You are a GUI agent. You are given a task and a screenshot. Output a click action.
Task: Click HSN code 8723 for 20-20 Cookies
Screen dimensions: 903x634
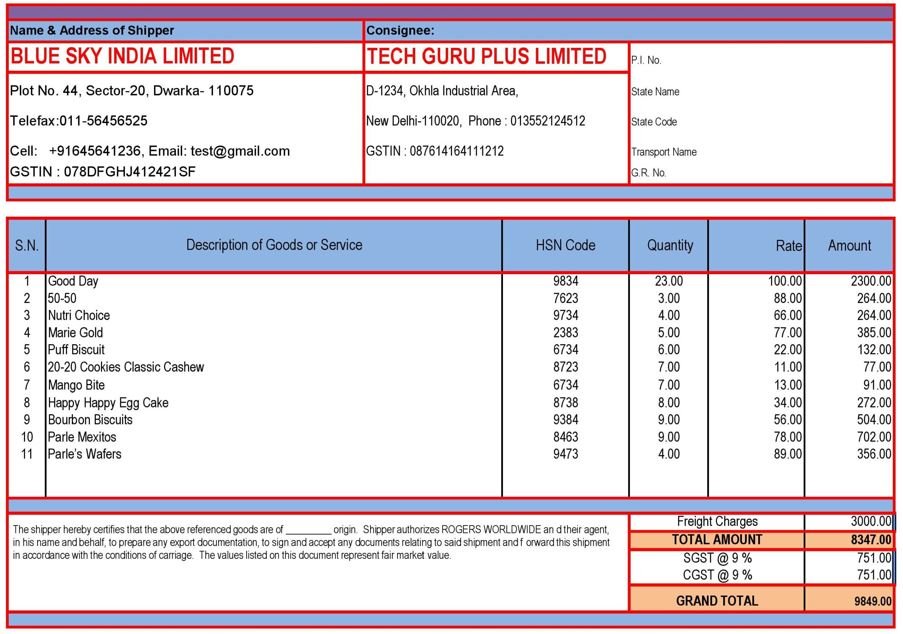point(566,367)
